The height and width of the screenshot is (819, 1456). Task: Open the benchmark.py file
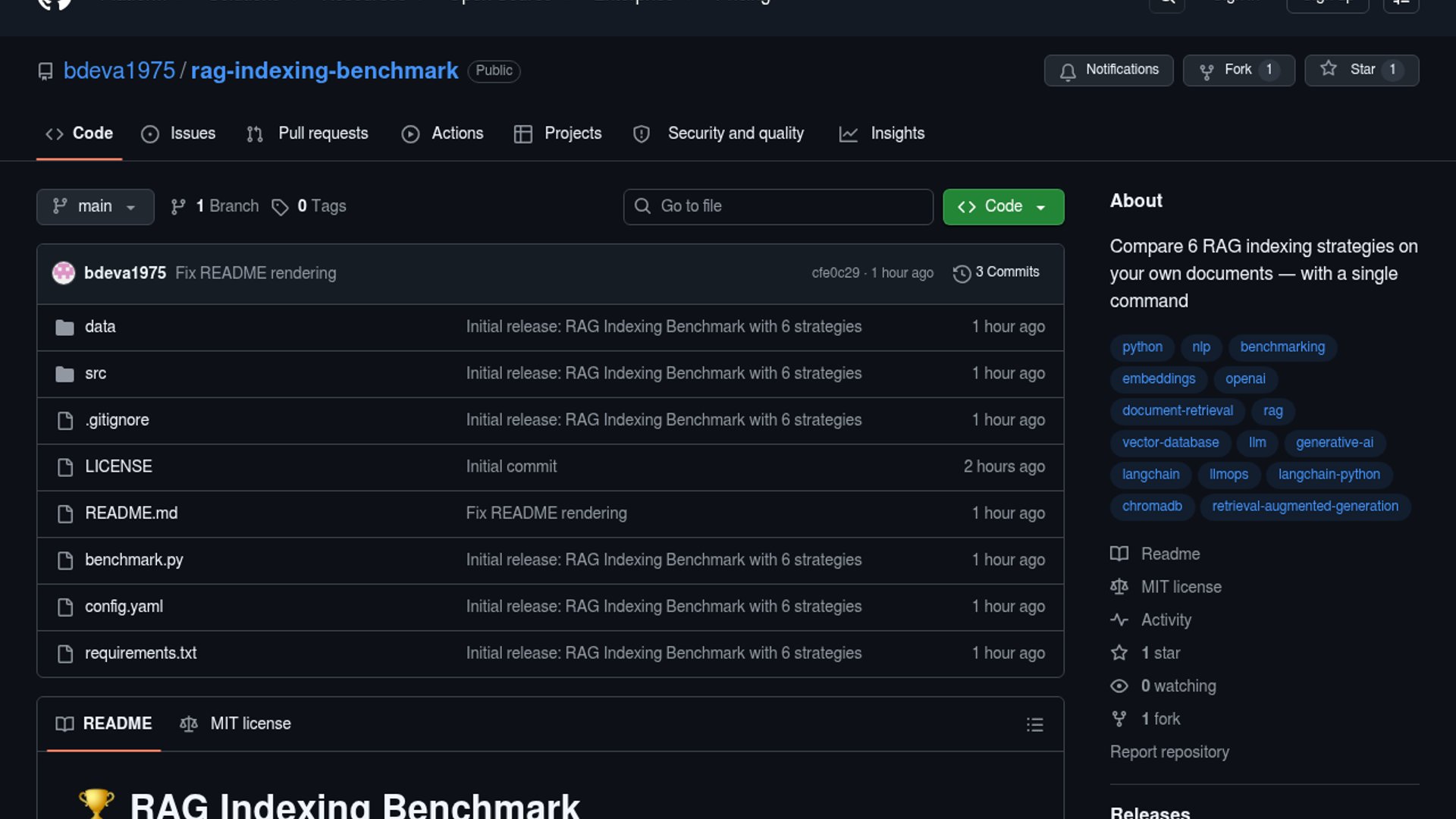134,560
